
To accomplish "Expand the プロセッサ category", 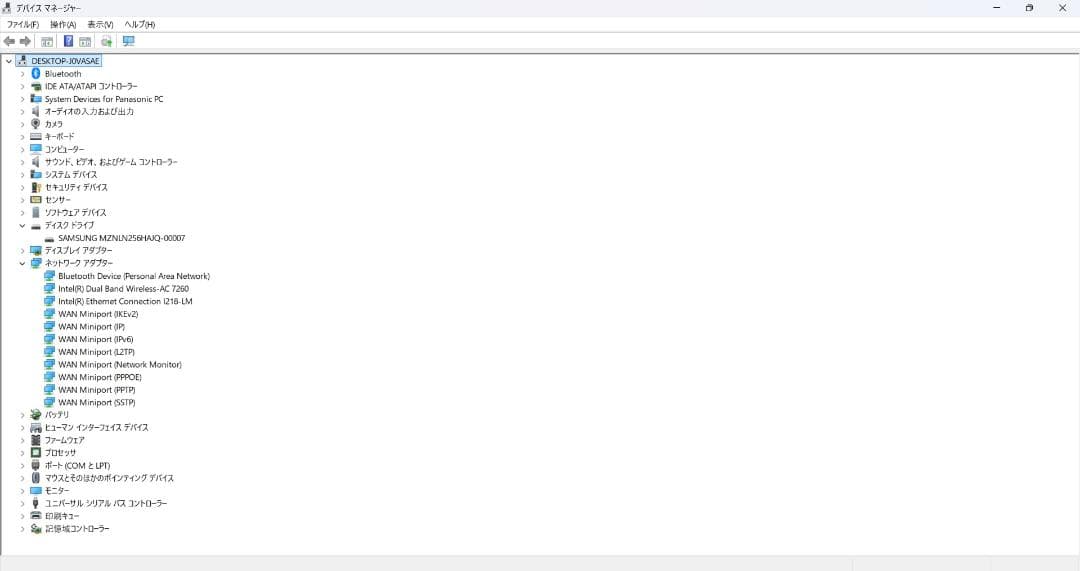I will click(x=22, y=453).
